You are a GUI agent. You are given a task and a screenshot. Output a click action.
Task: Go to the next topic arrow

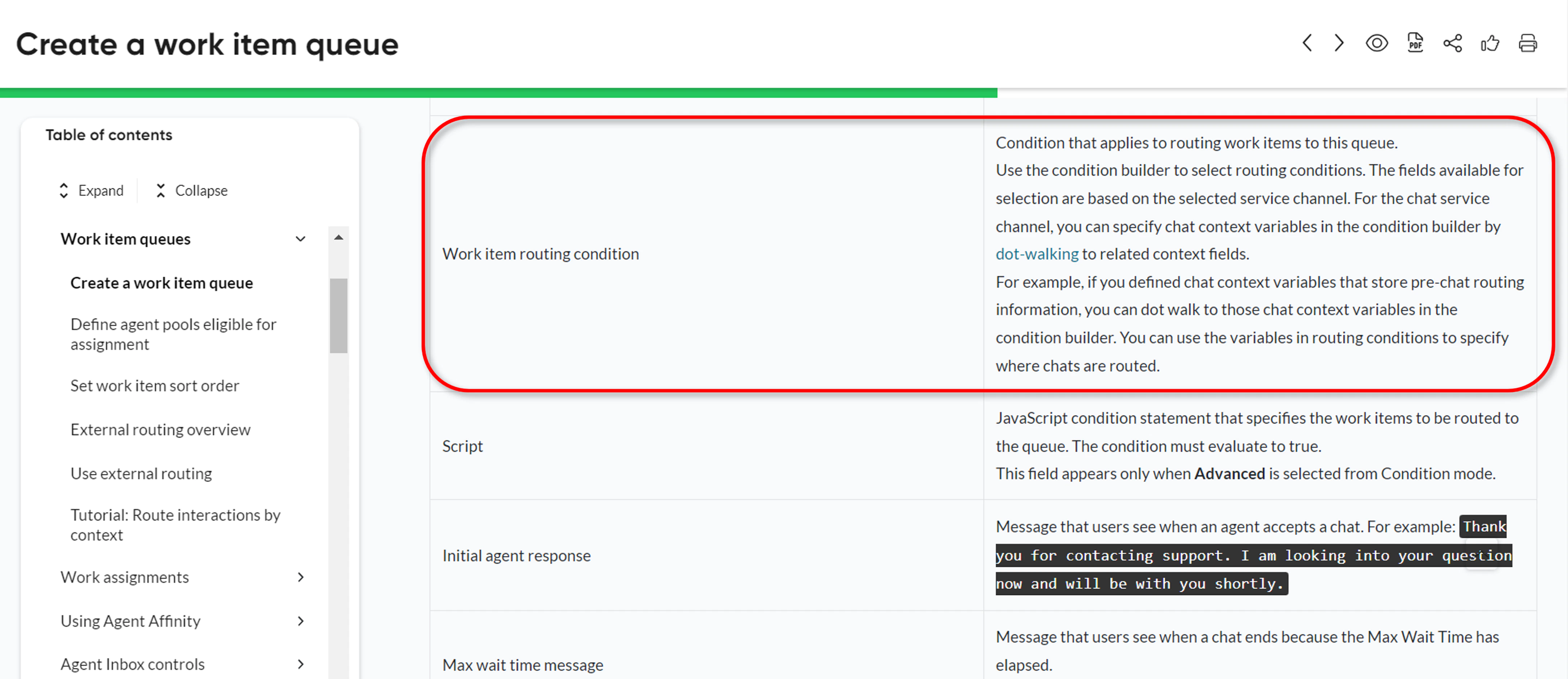coord(1338,43)
